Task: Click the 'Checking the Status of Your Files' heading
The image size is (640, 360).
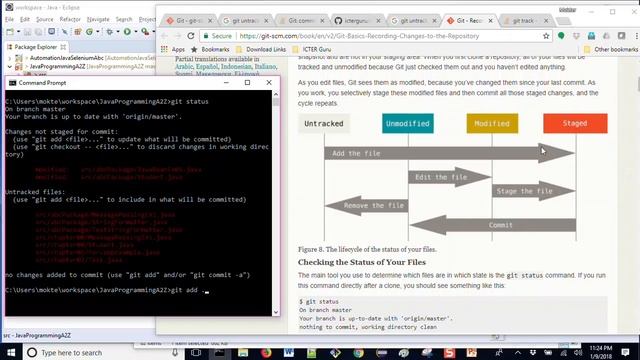Action: (362, 262)
